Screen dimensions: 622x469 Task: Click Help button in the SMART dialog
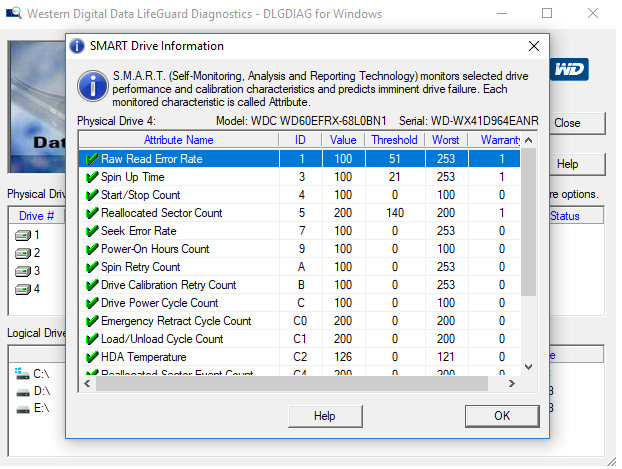point(325,416)
